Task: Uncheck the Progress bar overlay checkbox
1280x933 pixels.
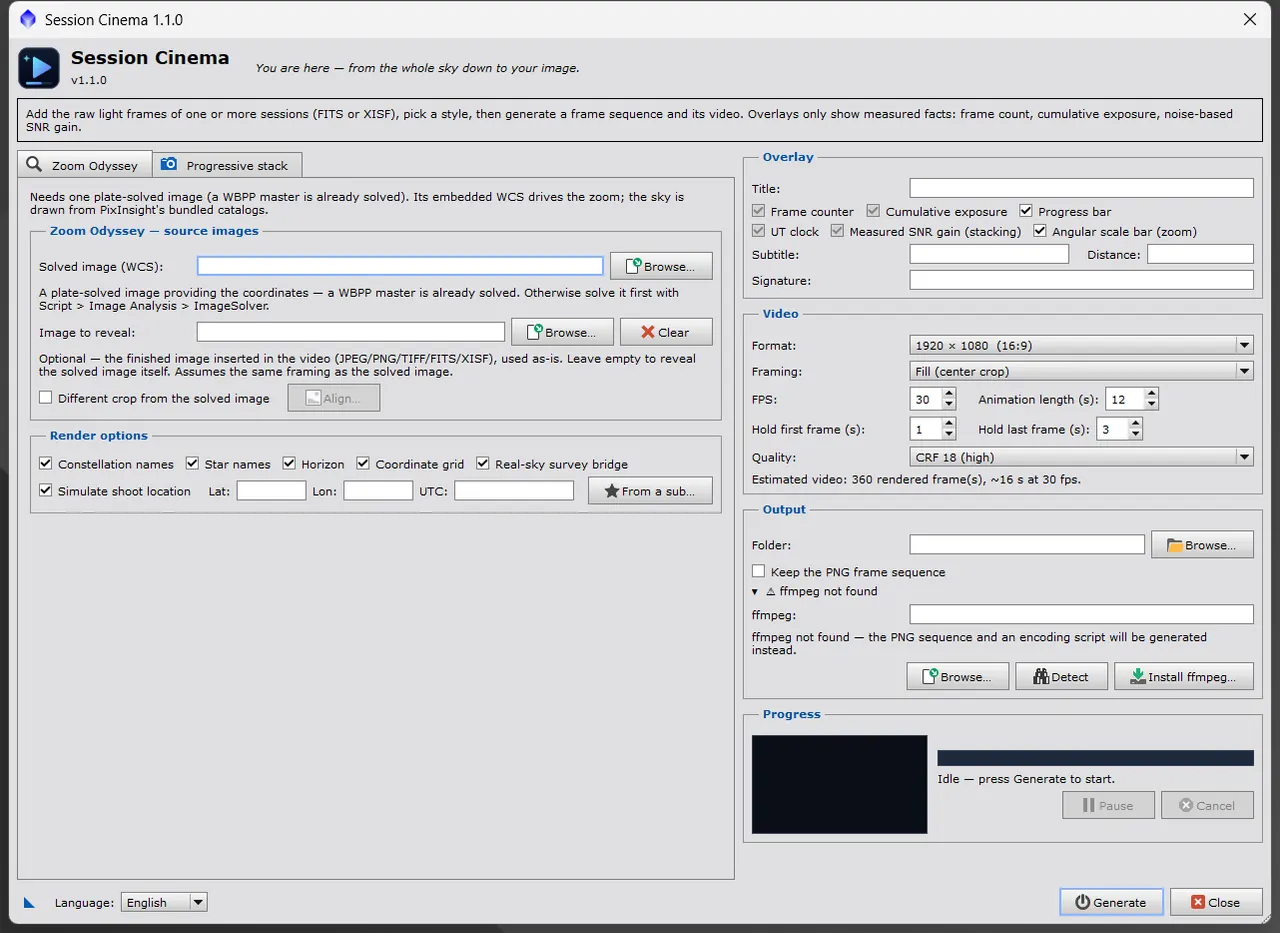Action: click(x=1026, y=211)
